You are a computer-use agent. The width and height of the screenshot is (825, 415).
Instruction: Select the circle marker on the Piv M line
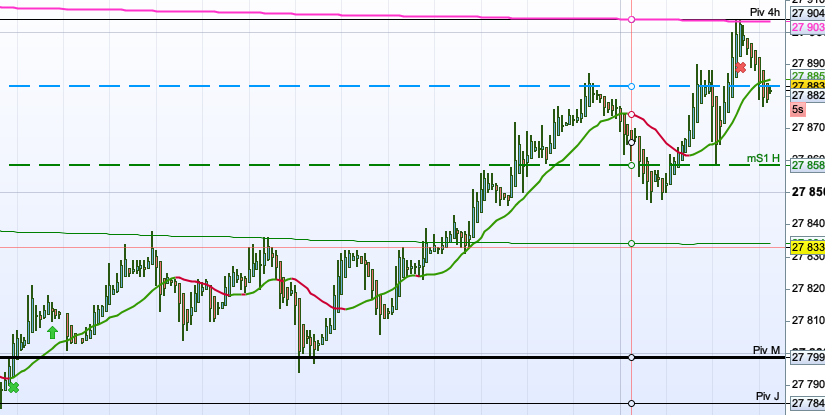[x=631, y=358]
